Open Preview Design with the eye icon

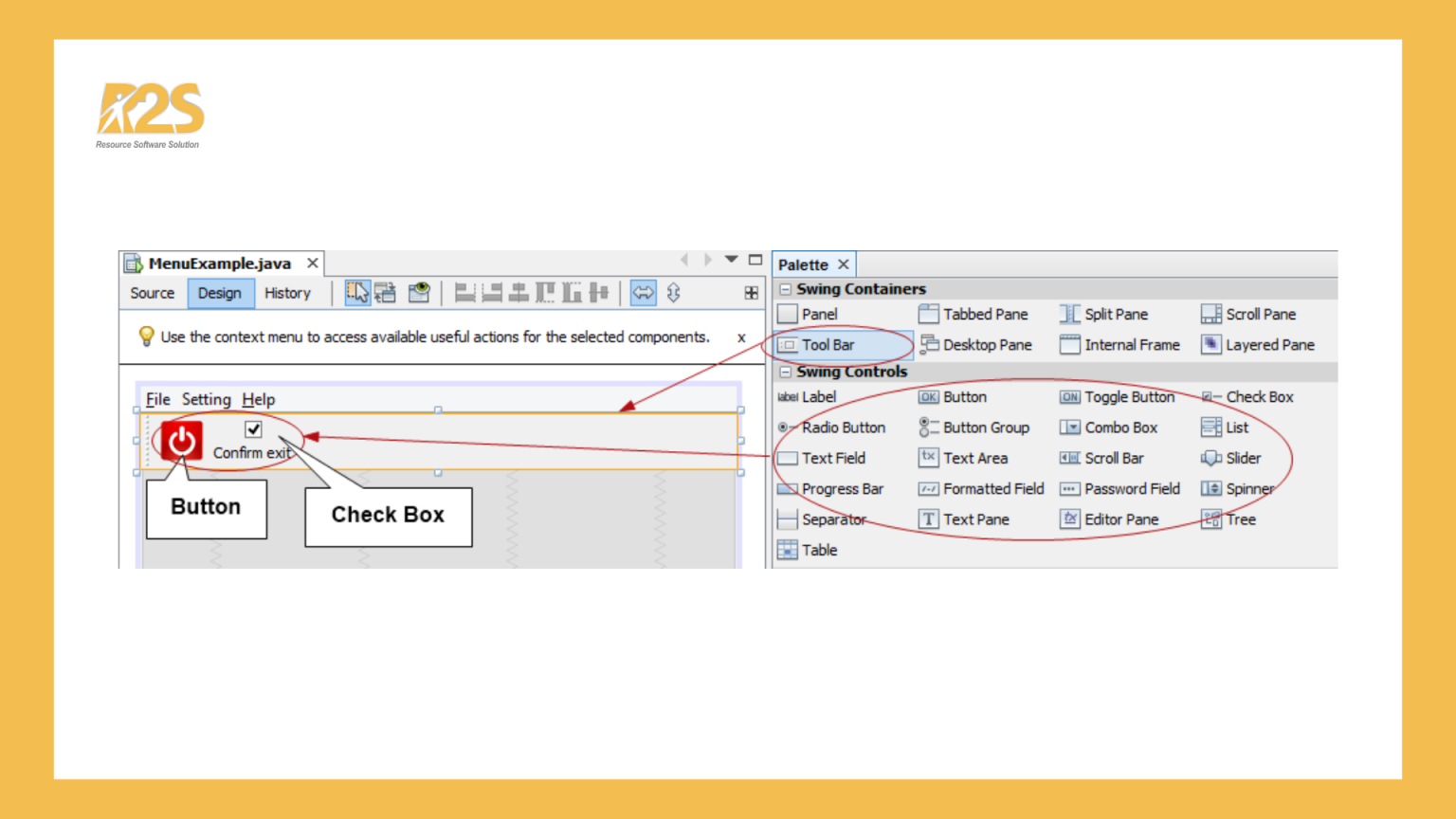coord(419,293)
